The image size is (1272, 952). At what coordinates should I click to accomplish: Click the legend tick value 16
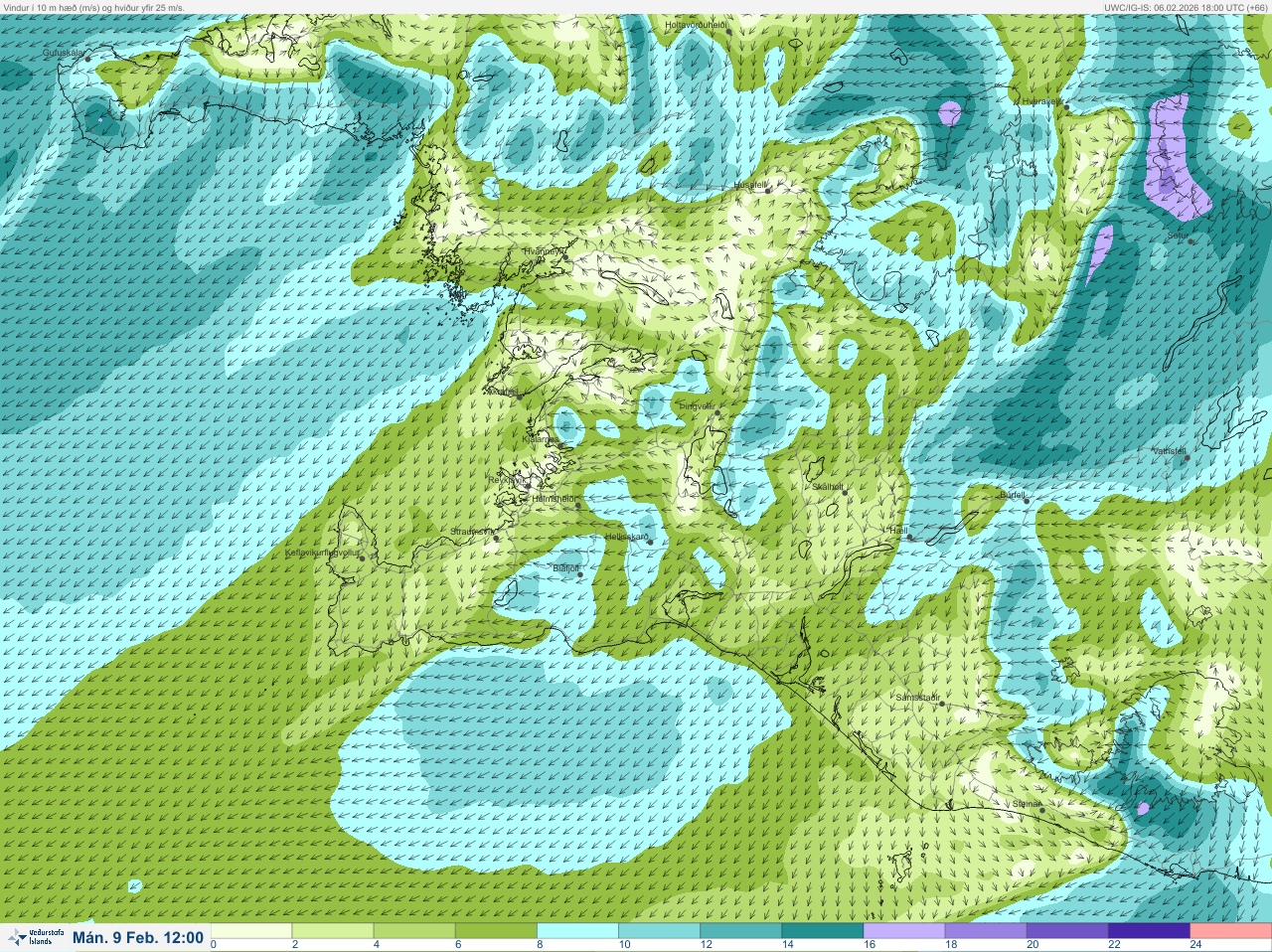[870, 945]
